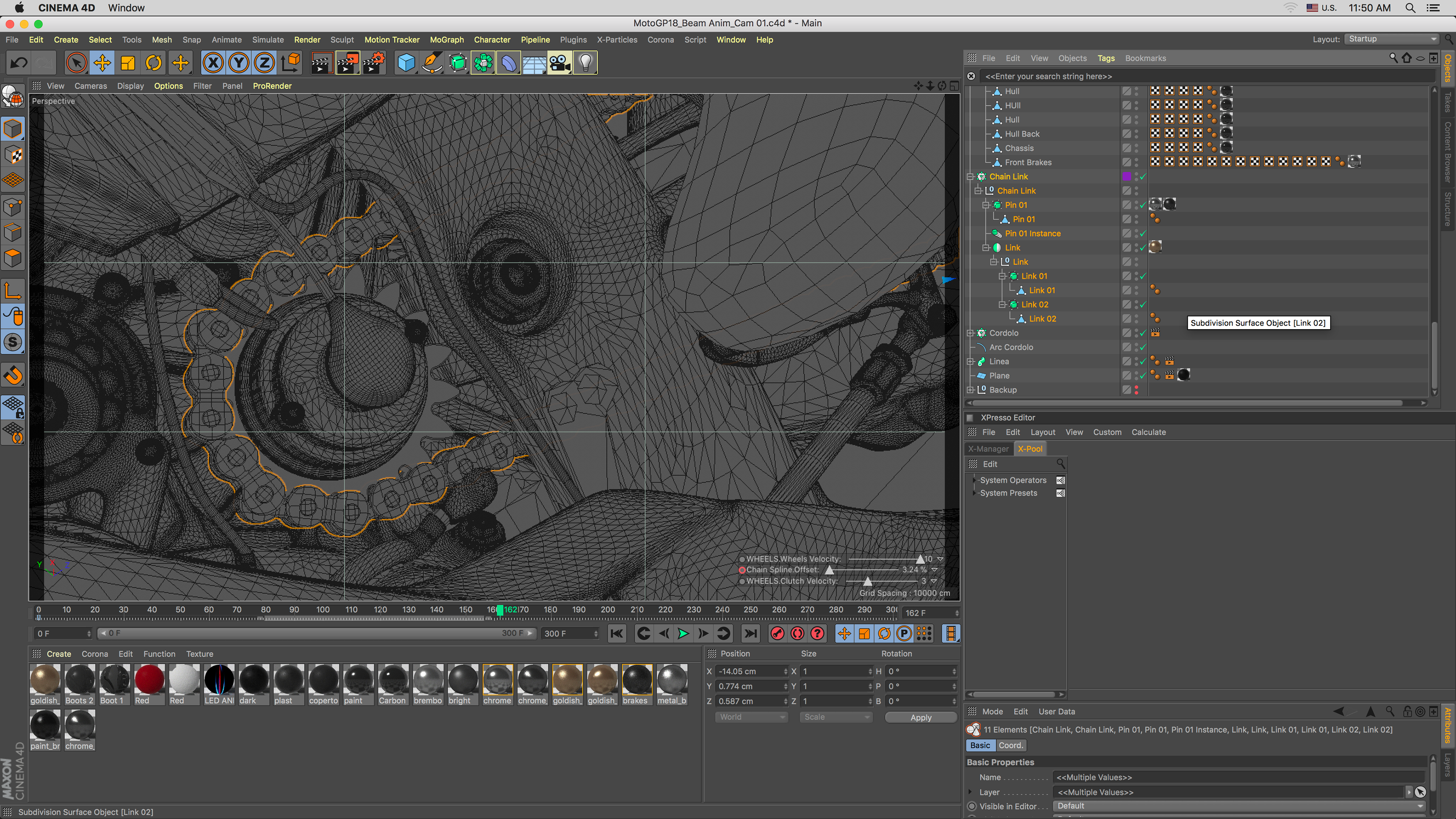Screen dimensions: 1456x819
Task: Toggle enable checkmark for Pin 01 Instance
Action: 1143,234
